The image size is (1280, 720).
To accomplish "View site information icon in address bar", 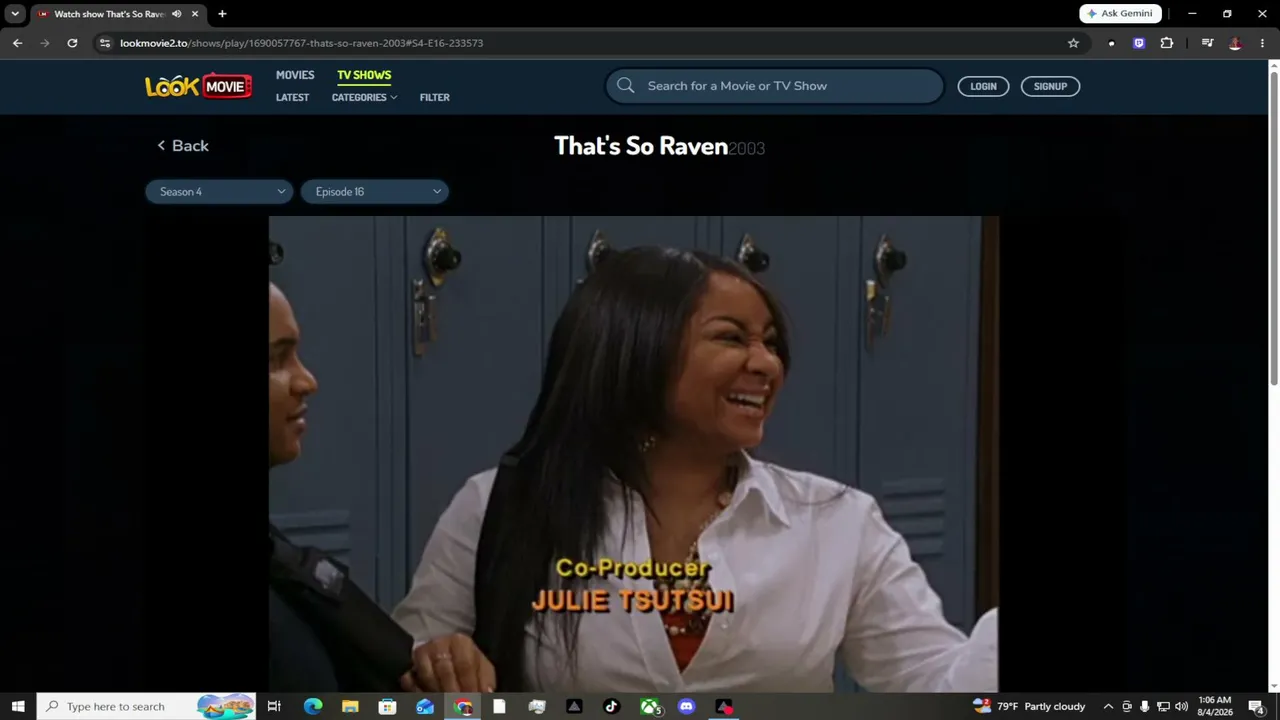I will coord(104,43).
